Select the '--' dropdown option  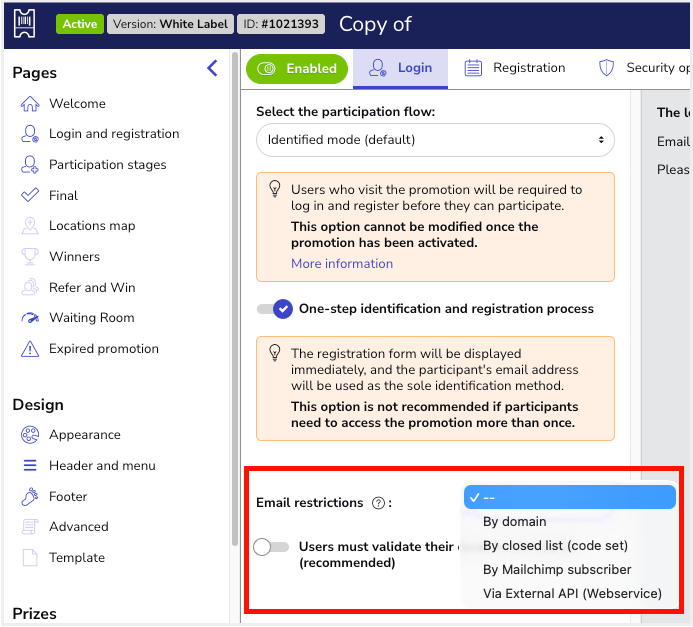570,498
